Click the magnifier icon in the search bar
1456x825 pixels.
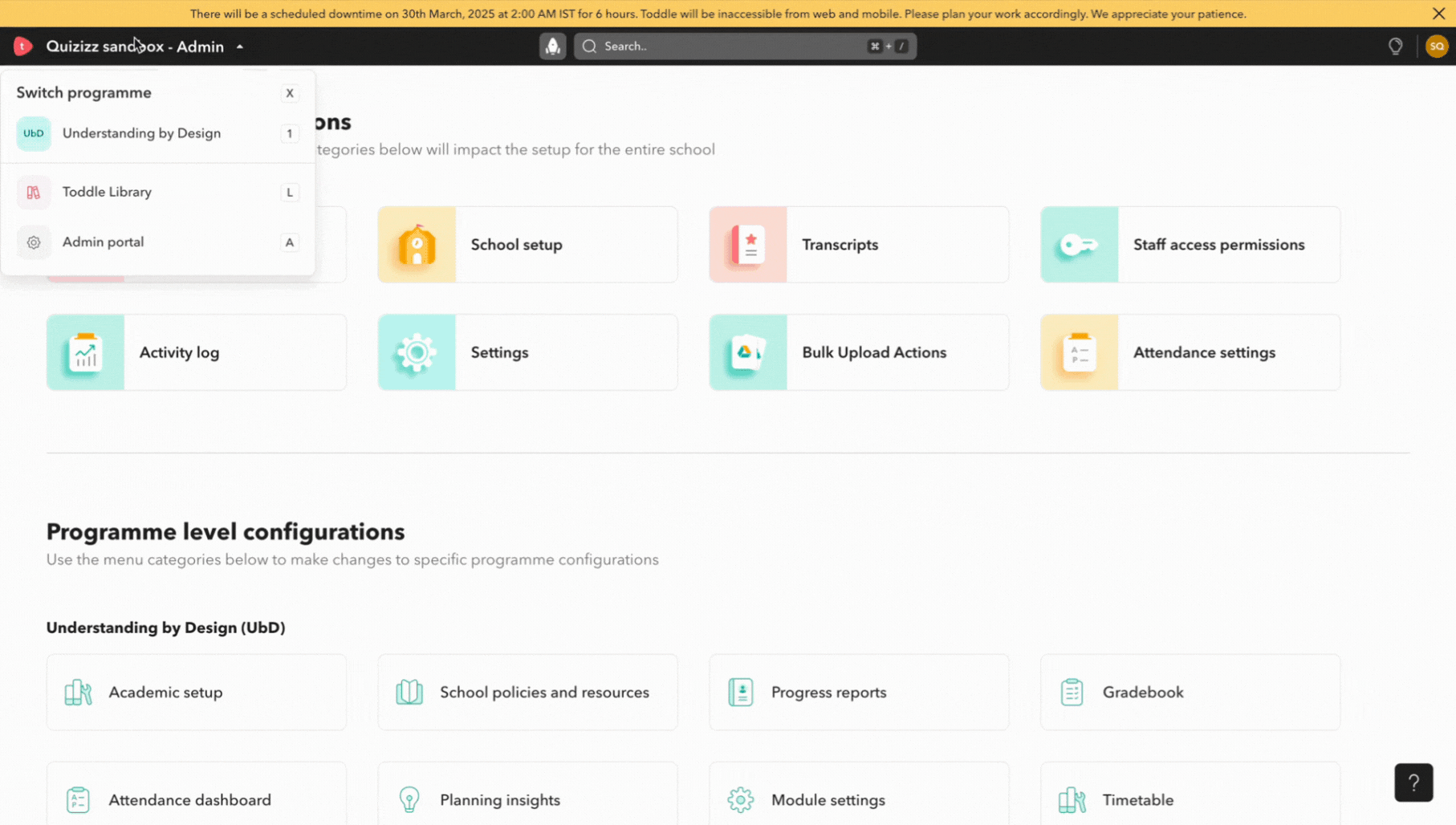click(x=588, y=46)
